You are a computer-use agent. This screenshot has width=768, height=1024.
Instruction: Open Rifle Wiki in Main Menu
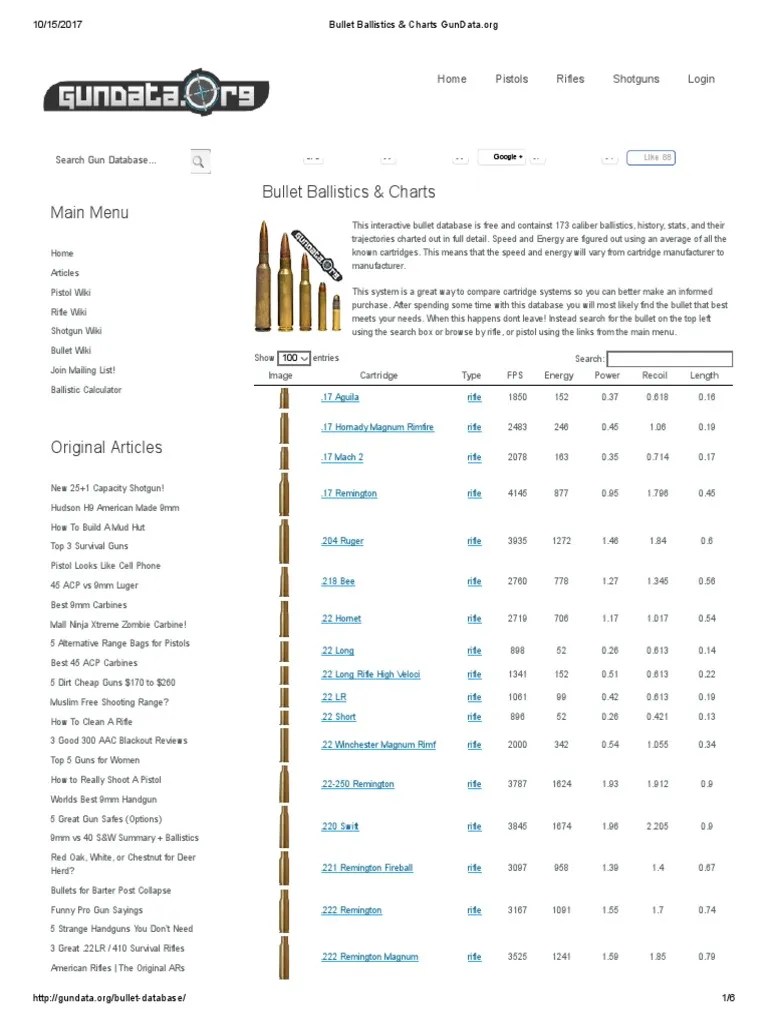pyautogui.click(x=69, y=312)
